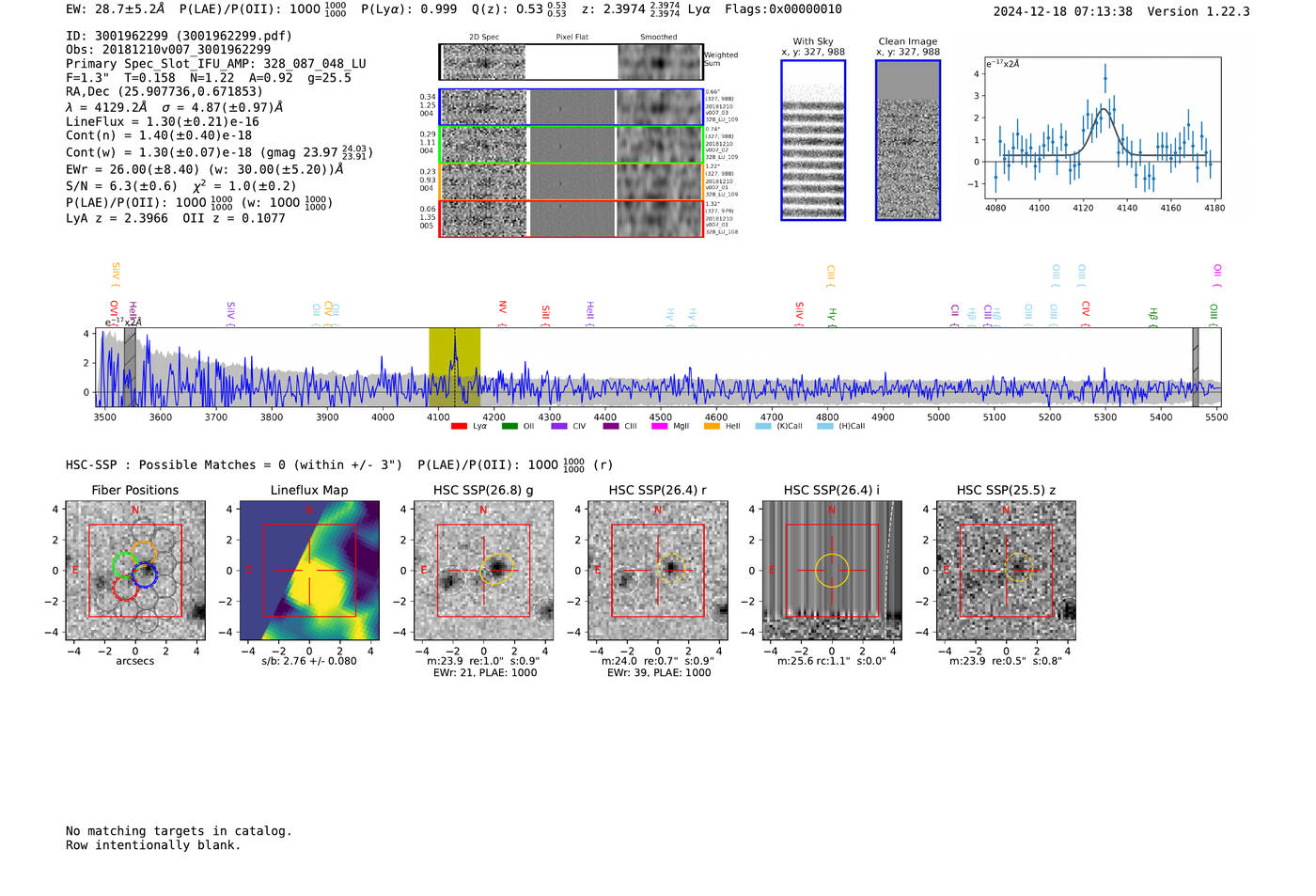Select the MgII magenta legend swatch
1316x896 pixels.
pyautogui.click(x=662, y=426)
